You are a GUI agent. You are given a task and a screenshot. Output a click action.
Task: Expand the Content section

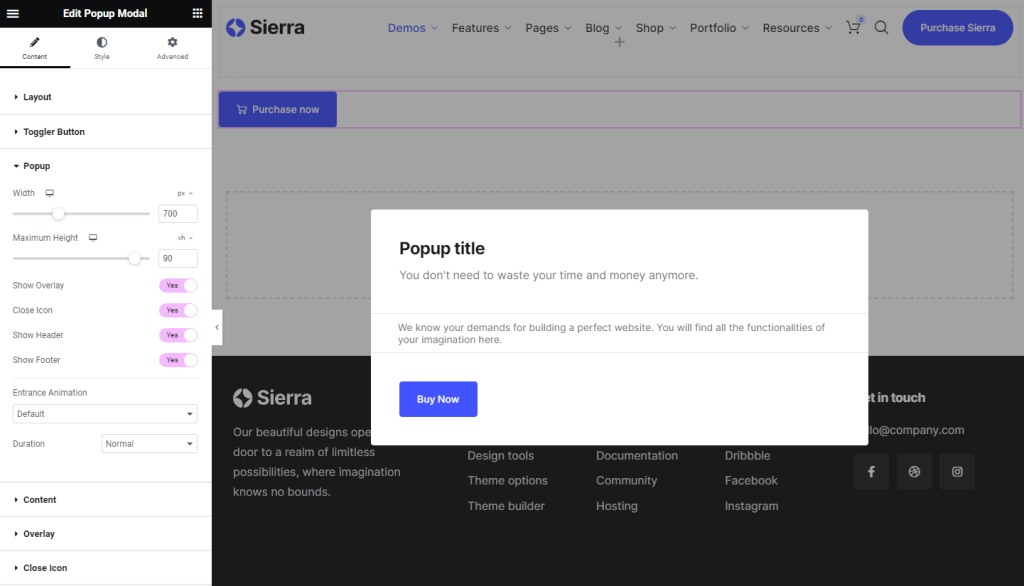pos(106,500)
